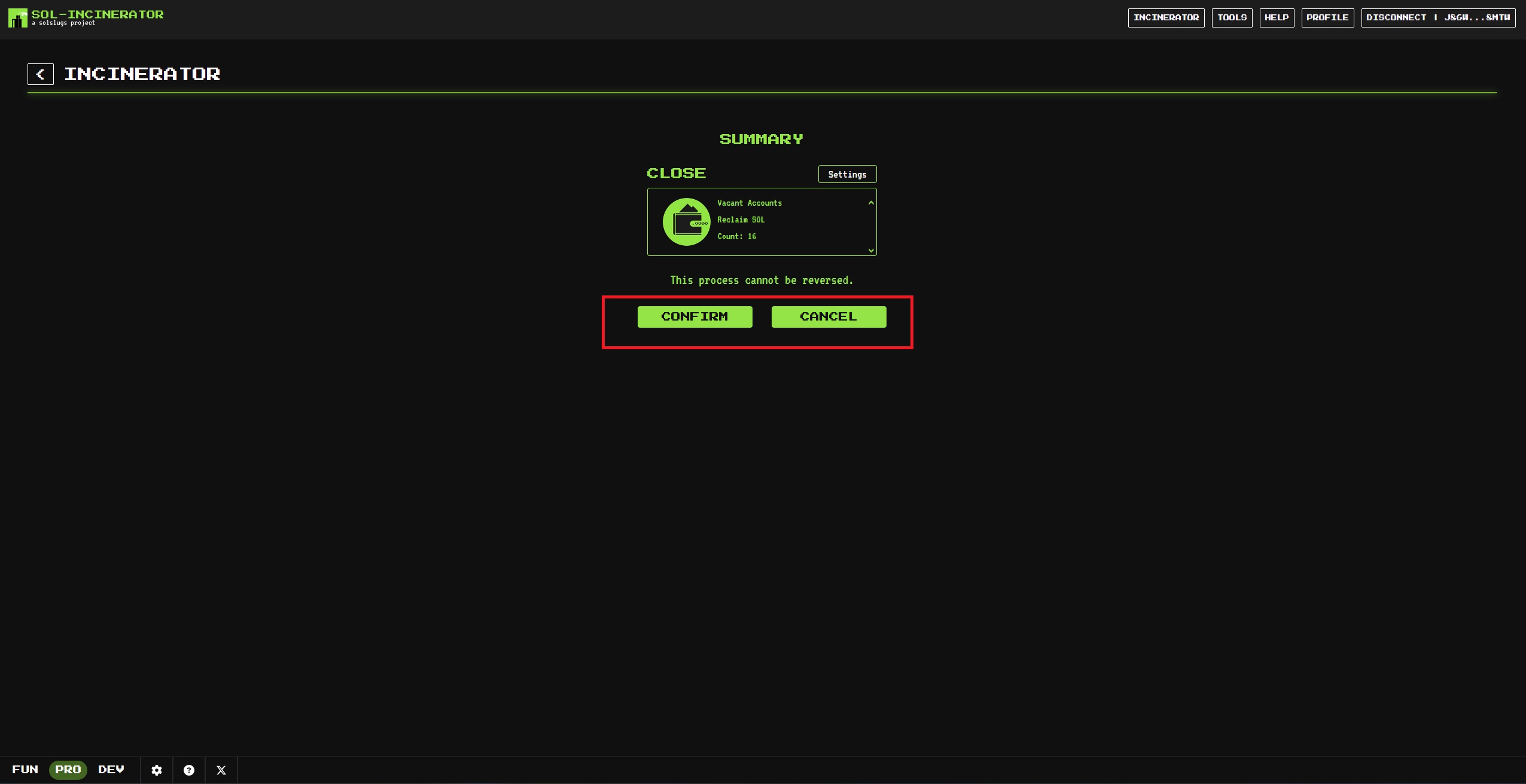
Task: Switch to FUN mode
Action: tap(25, 770)
